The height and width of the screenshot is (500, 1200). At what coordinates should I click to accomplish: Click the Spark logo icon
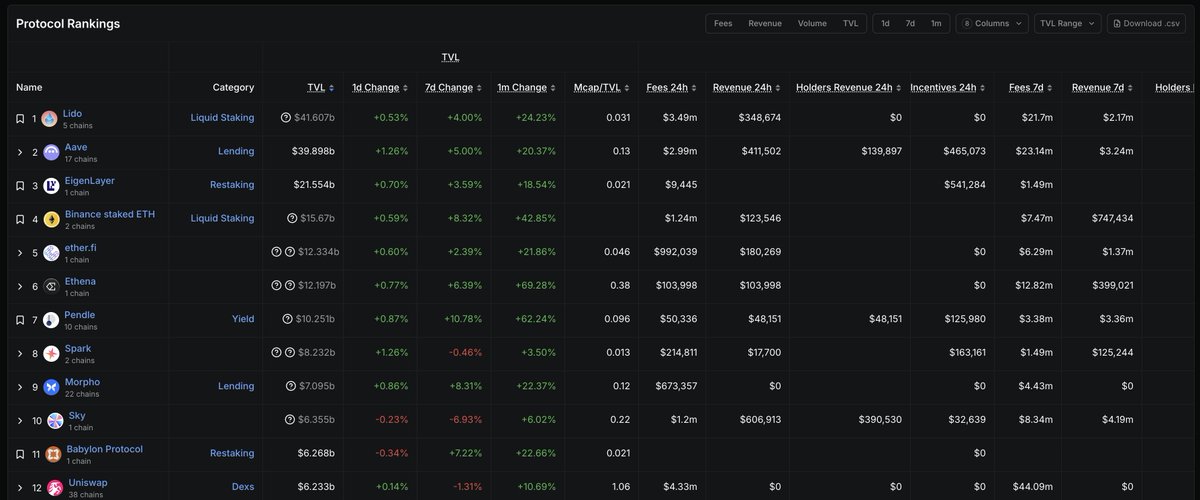[x=51, y=354]
